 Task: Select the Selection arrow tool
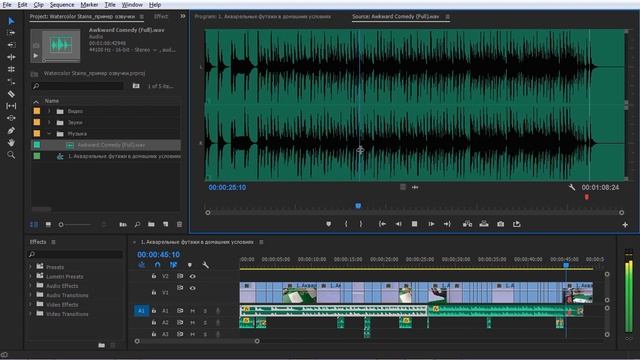[x=11, y=20]
